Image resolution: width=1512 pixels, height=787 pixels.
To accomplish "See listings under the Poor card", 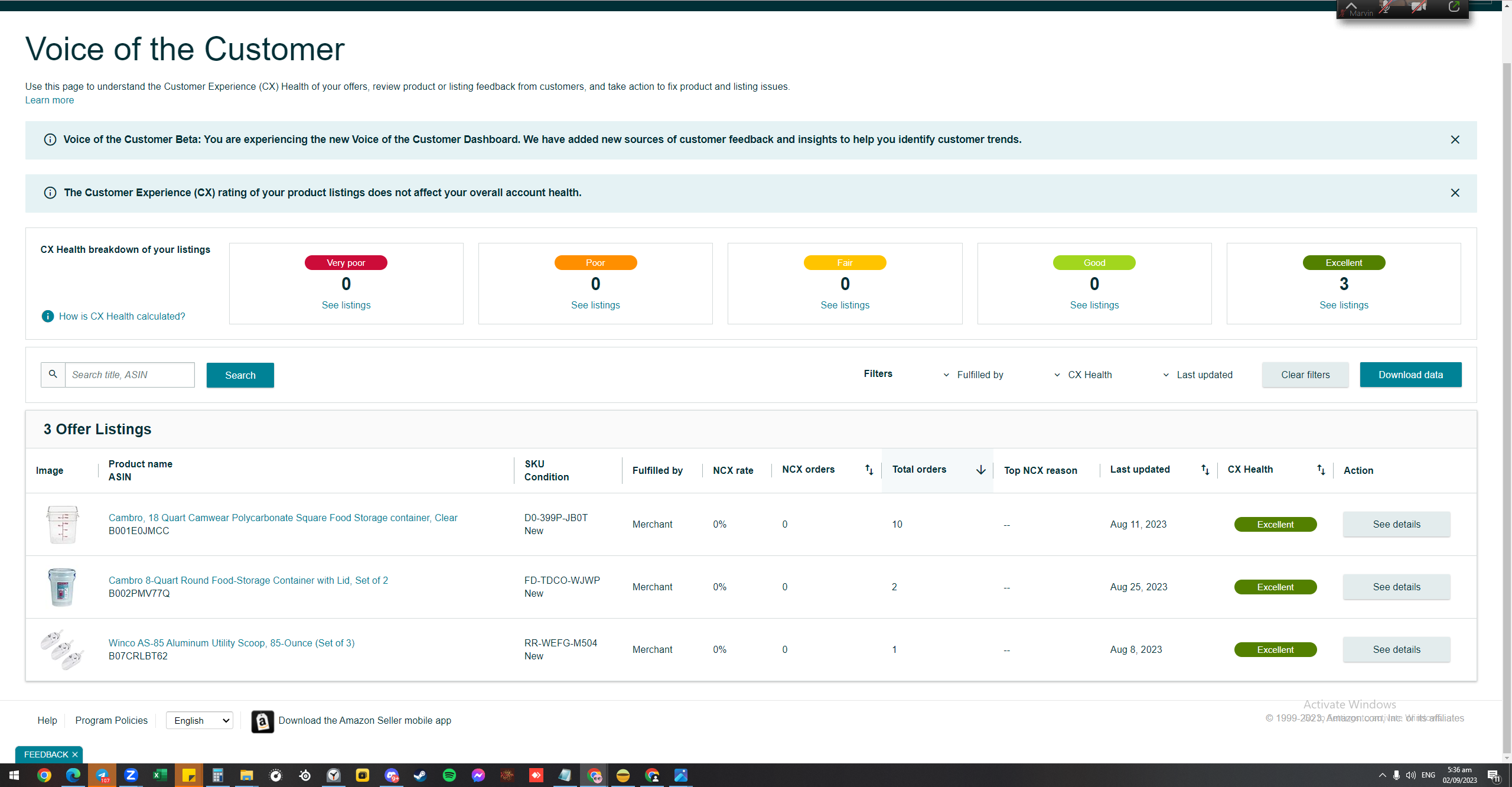I will (595, 305).
